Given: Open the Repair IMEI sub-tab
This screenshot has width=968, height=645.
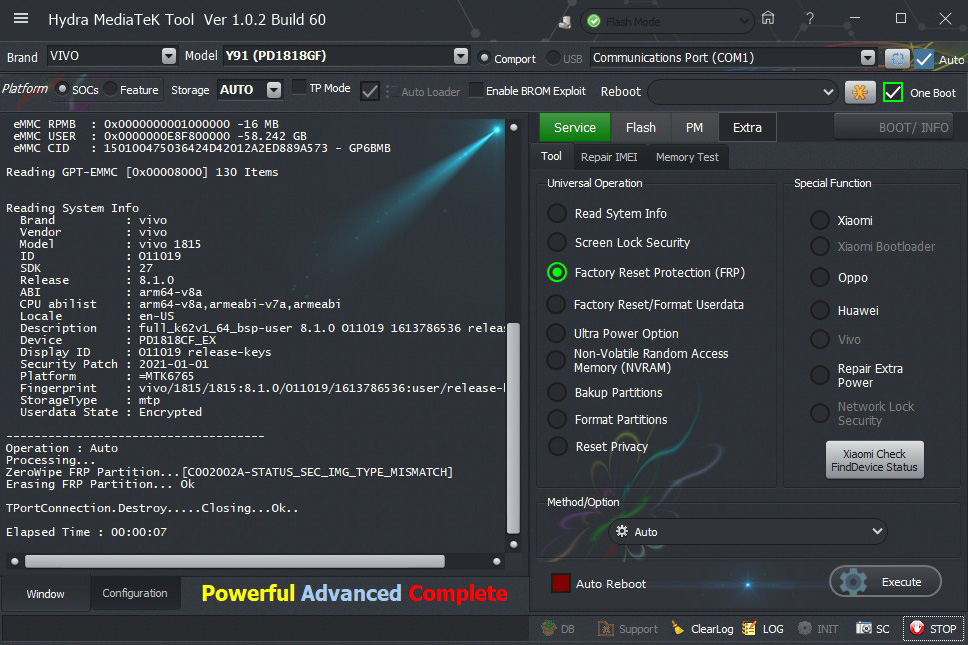Looking at the screenshot, I should click(610, 157).
